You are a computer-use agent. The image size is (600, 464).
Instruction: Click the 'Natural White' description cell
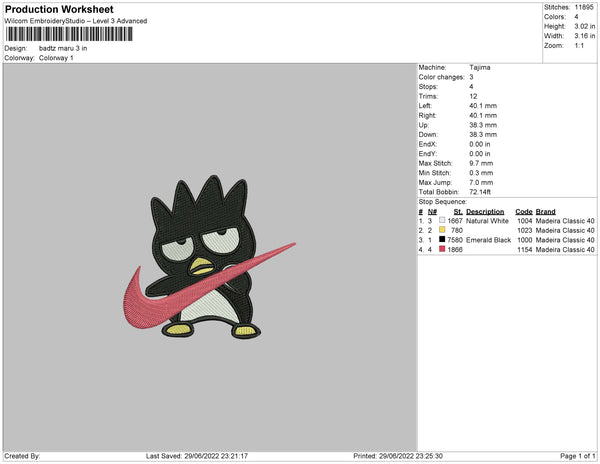pos(488,221)
